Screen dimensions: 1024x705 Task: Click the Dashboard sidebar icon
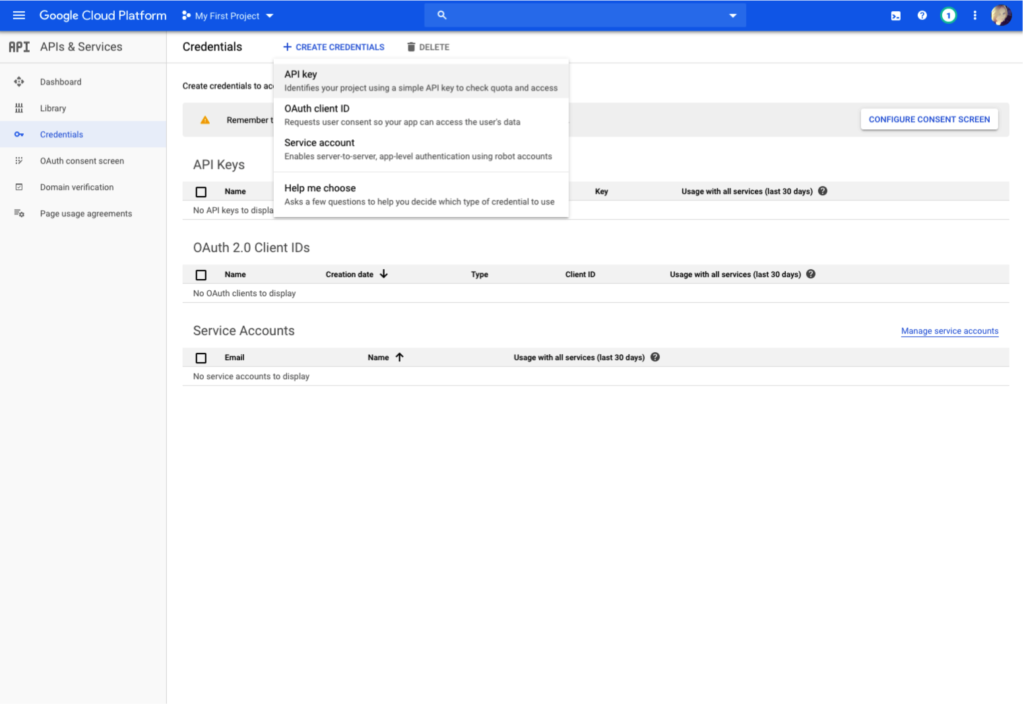(19, 82)
